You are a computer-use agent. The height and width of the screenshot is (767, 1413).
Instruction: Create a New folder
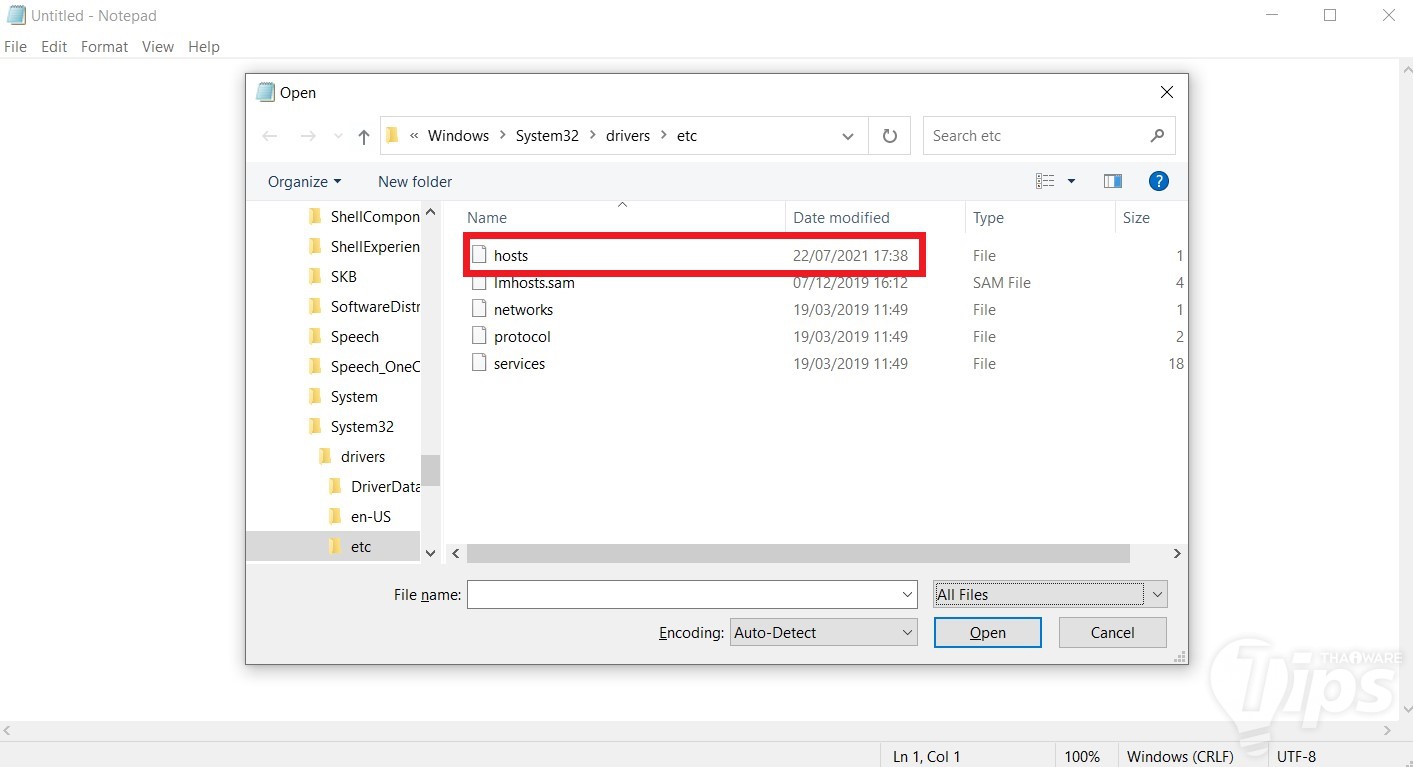click(415, 181)
